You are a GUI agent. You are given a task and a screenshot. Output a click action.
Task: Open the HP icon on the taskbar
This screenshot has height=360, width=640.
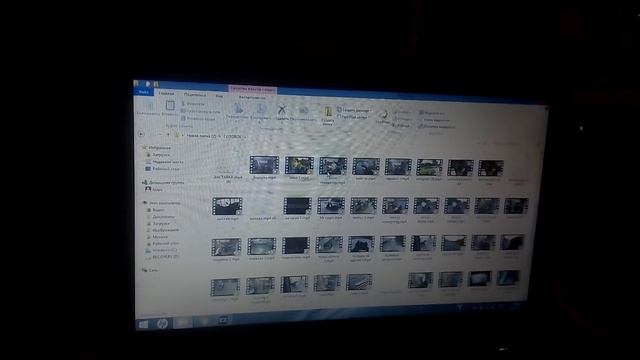162,323
